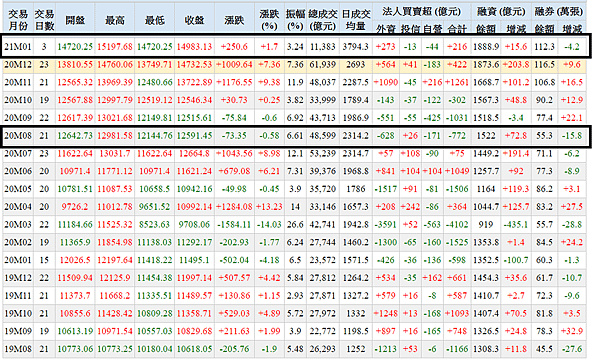Image resolution: width=600 pixels, height=364 pixels.
Task: Click the 法人買賣超 (億元) group header
Action: pyautogui.click(x=421, y=12)
